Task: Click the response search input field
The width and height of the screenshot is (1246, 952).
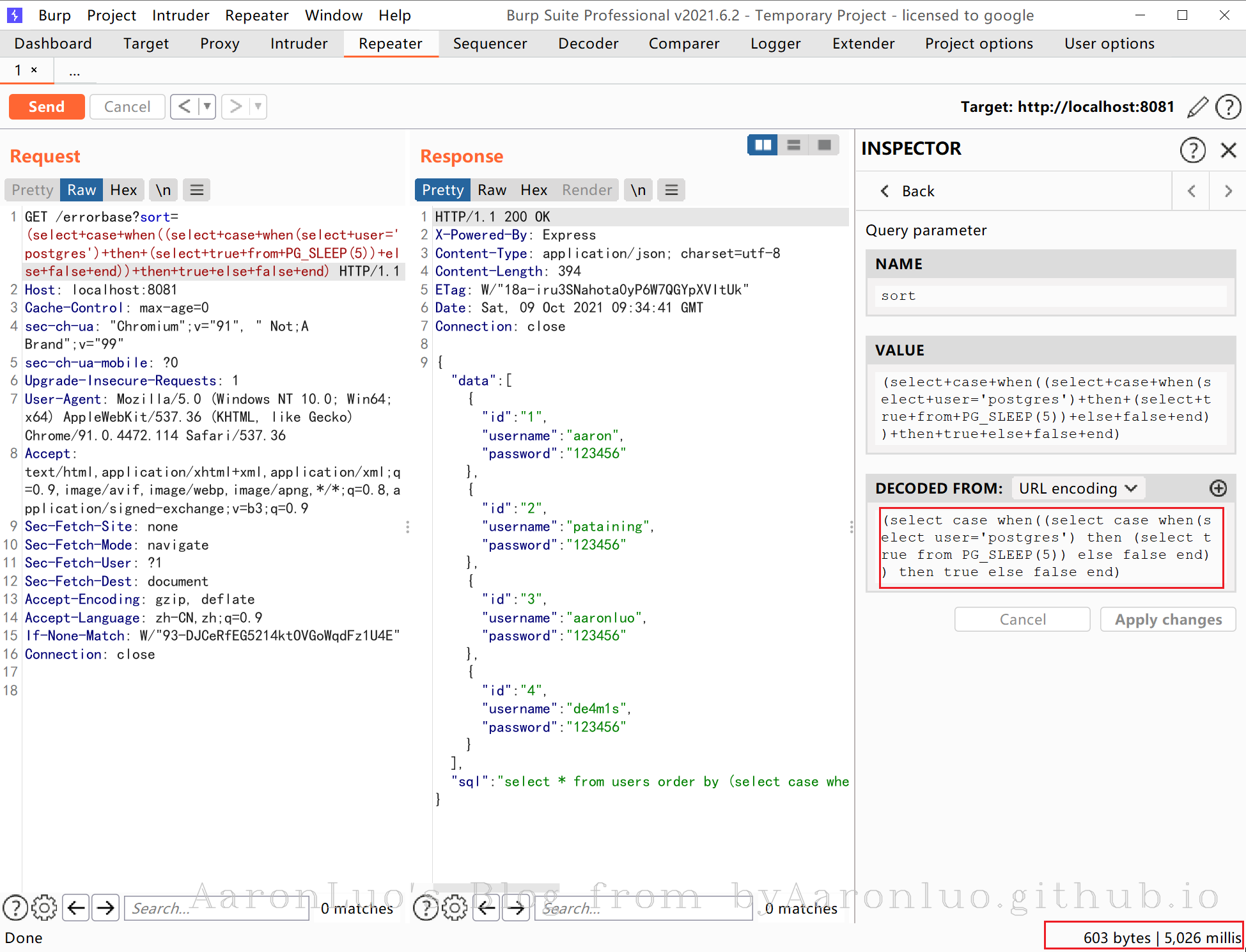Action: [x=642, y=908]
